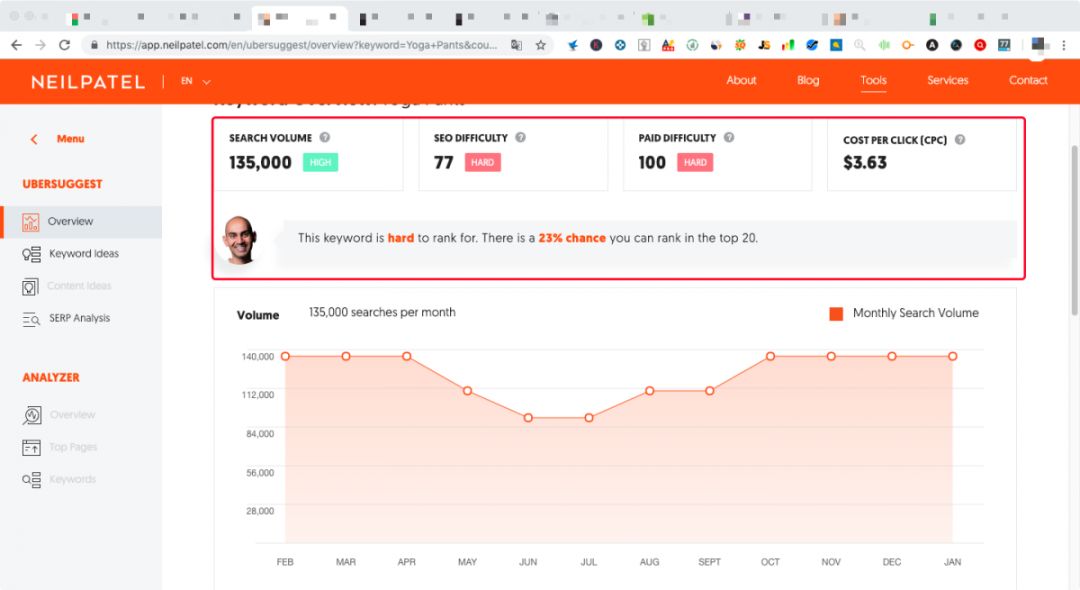Click the black circle letter A extension

(x=932, y=45)
